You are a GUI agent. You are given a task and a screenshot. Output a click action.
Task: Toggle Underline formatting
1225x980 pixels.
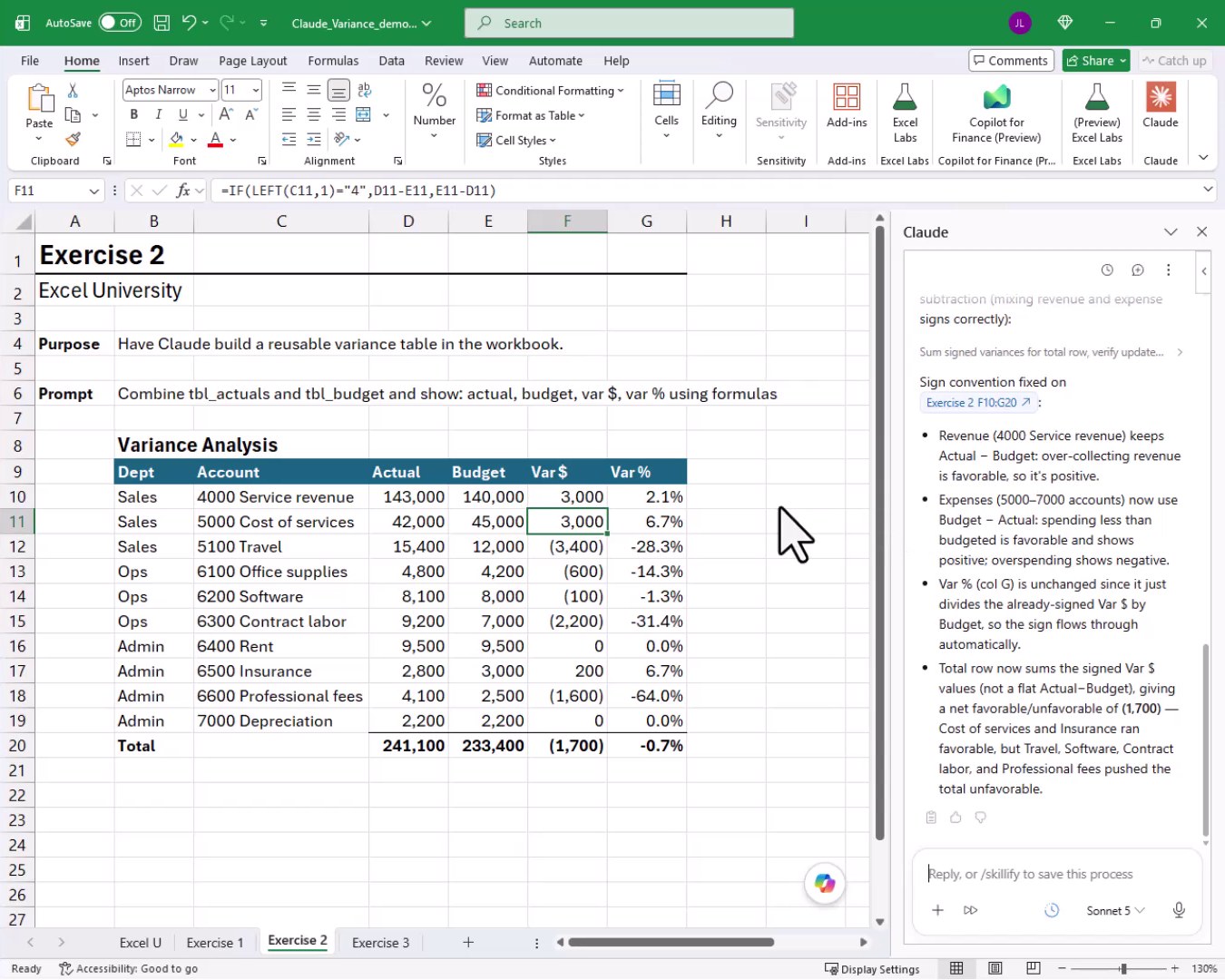tap(183, 114)
